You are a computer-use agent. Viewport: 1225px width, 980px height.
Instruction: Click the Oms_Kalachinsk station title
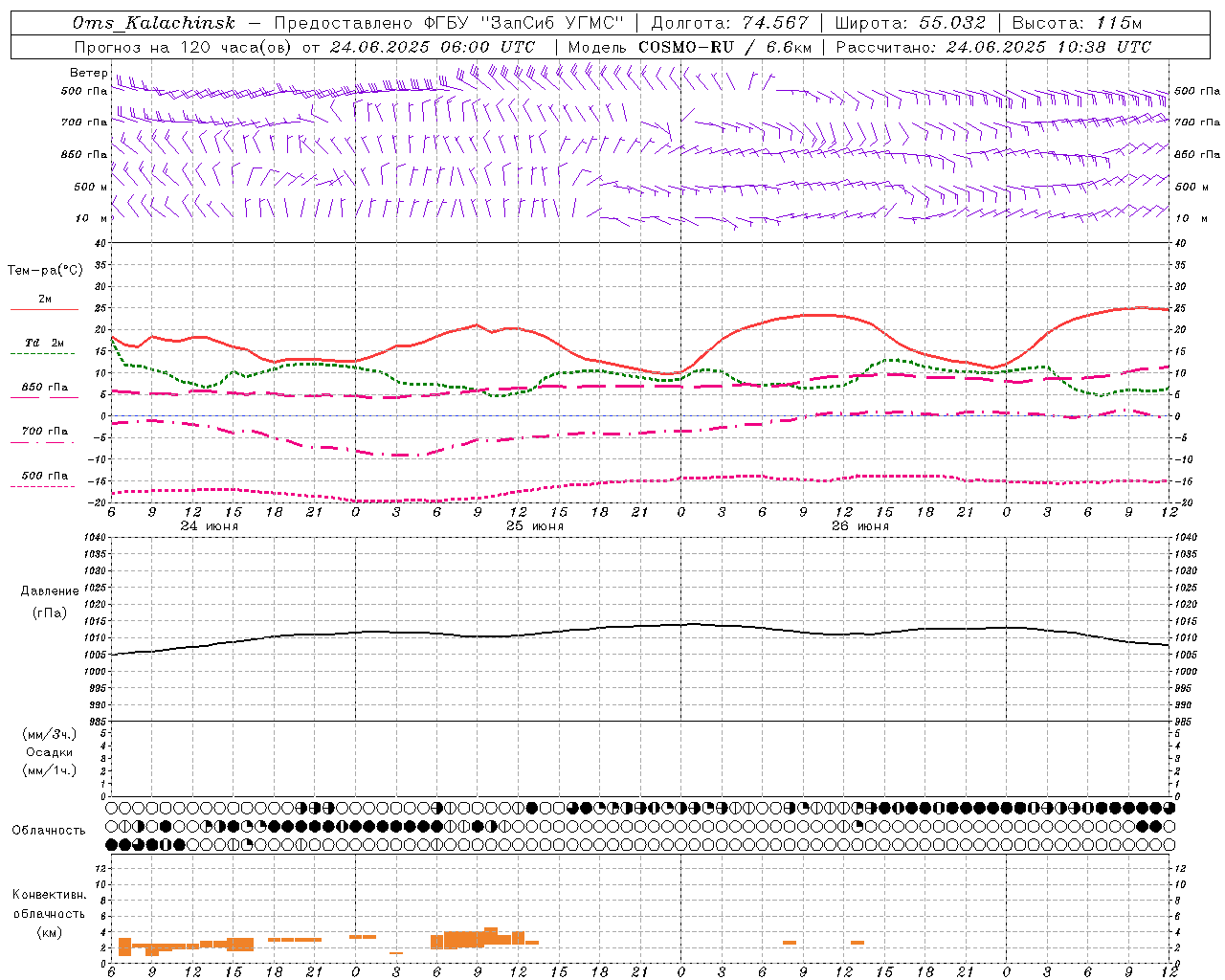coord(153,23)
